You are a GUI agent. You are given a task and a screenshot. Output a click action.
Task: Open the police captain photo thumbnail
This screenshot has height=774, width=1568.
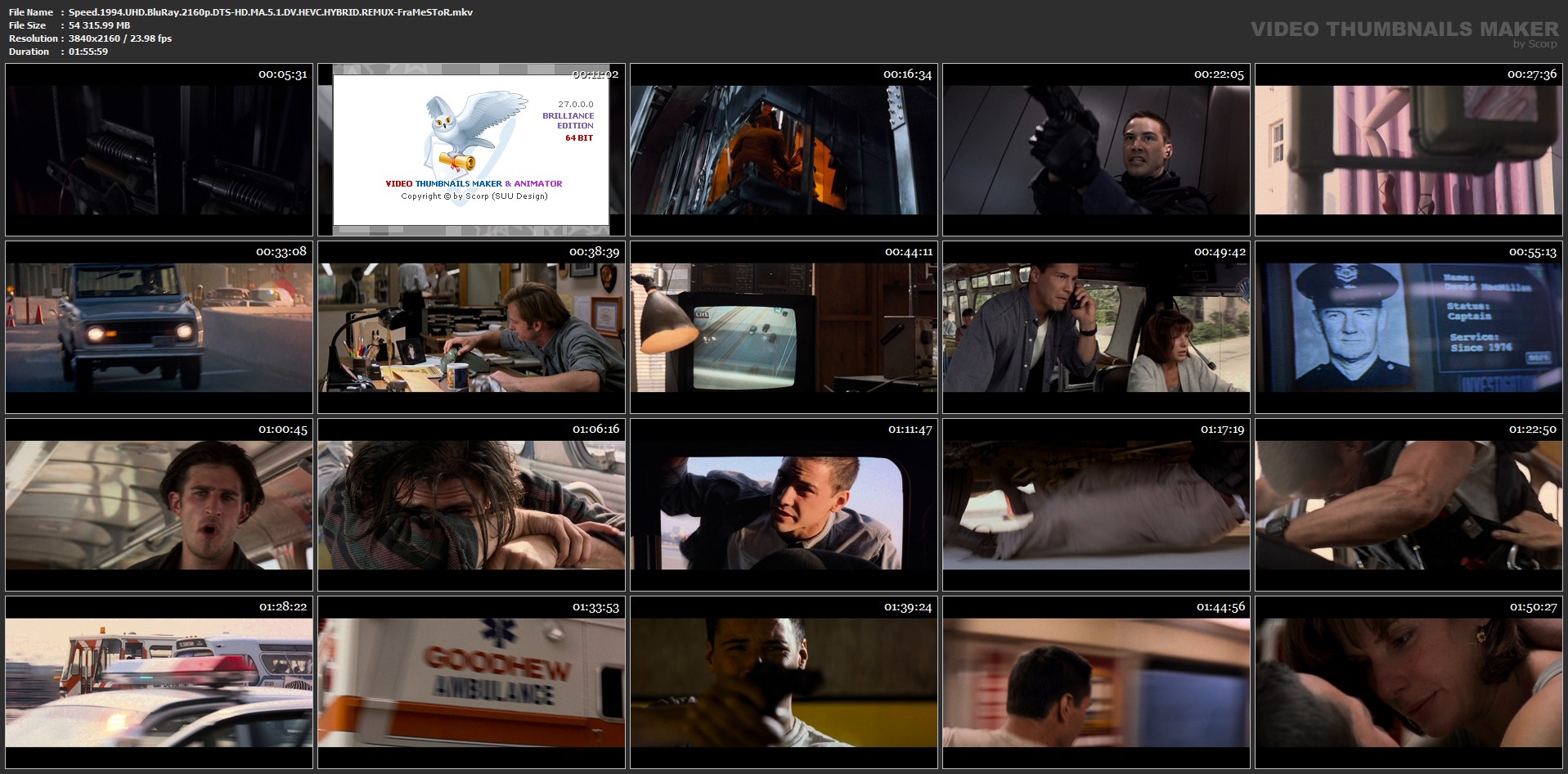pos(1409,327)
